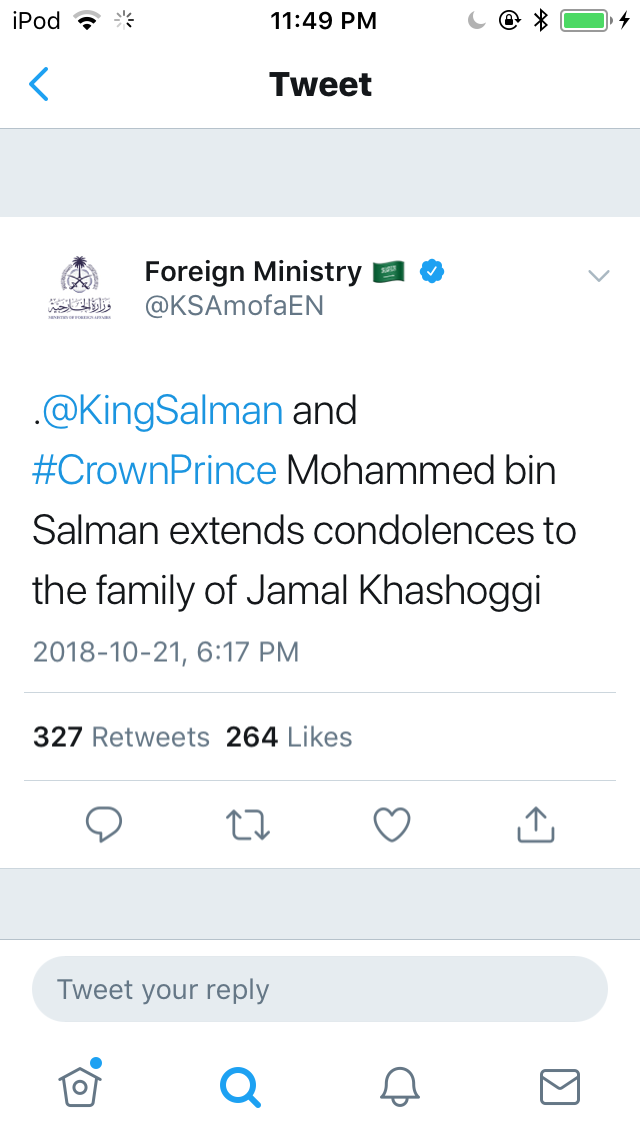The image size is (640, 1136).
Task: Open the Search tab magnifier icon
Action: point(240,1087)
